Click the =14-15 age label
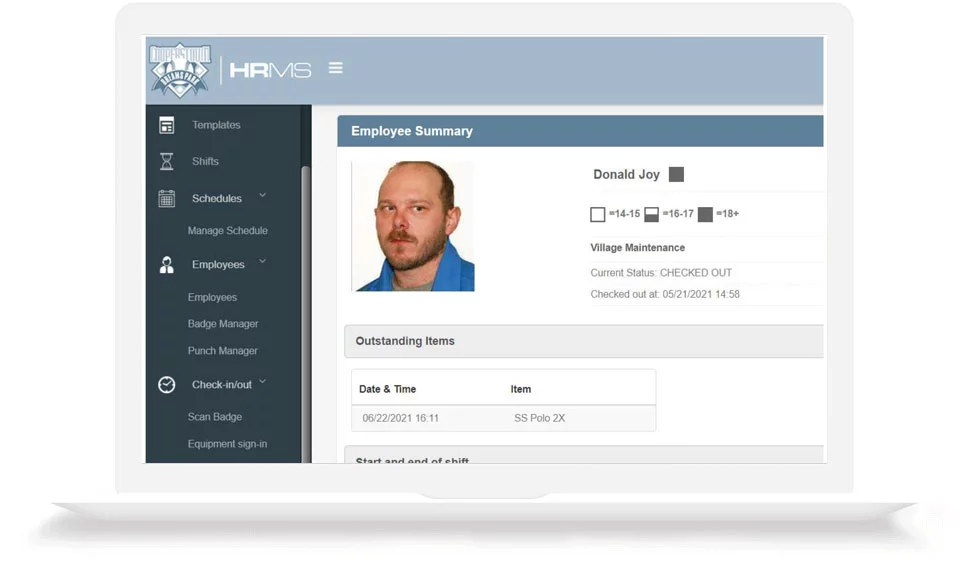 click(x=624, y=214)
